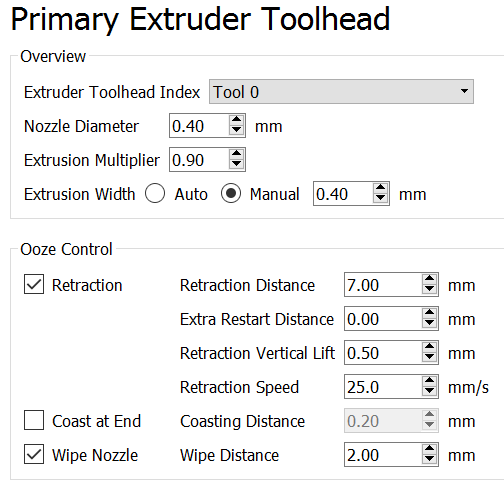The height and width of the screenshot is (481, 504).
Task: Decrease Retraction Speed with down arrow
Action: (429, 391)
